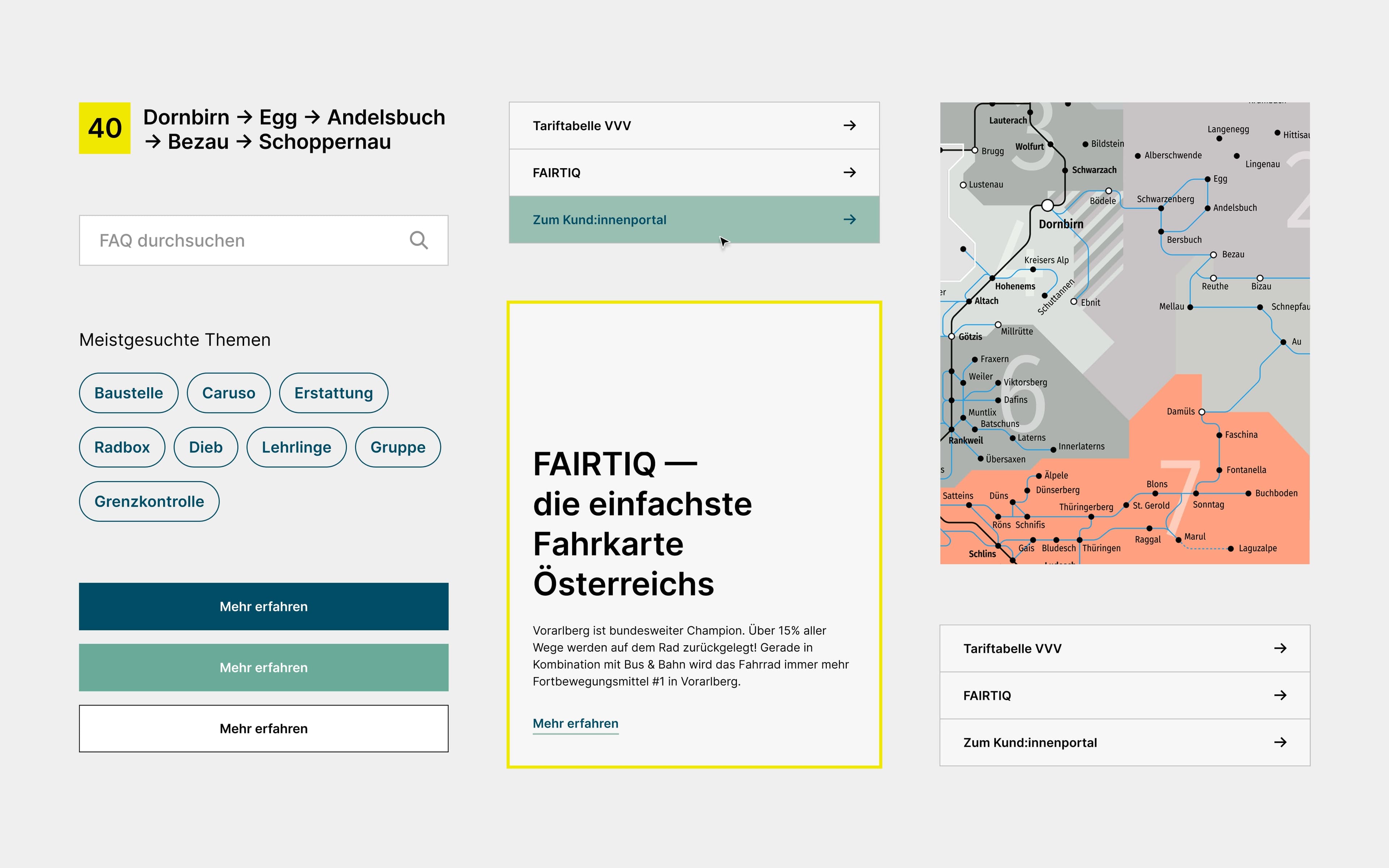Focus the FAQ durchsuchen search field

click(x=263, y=240)
